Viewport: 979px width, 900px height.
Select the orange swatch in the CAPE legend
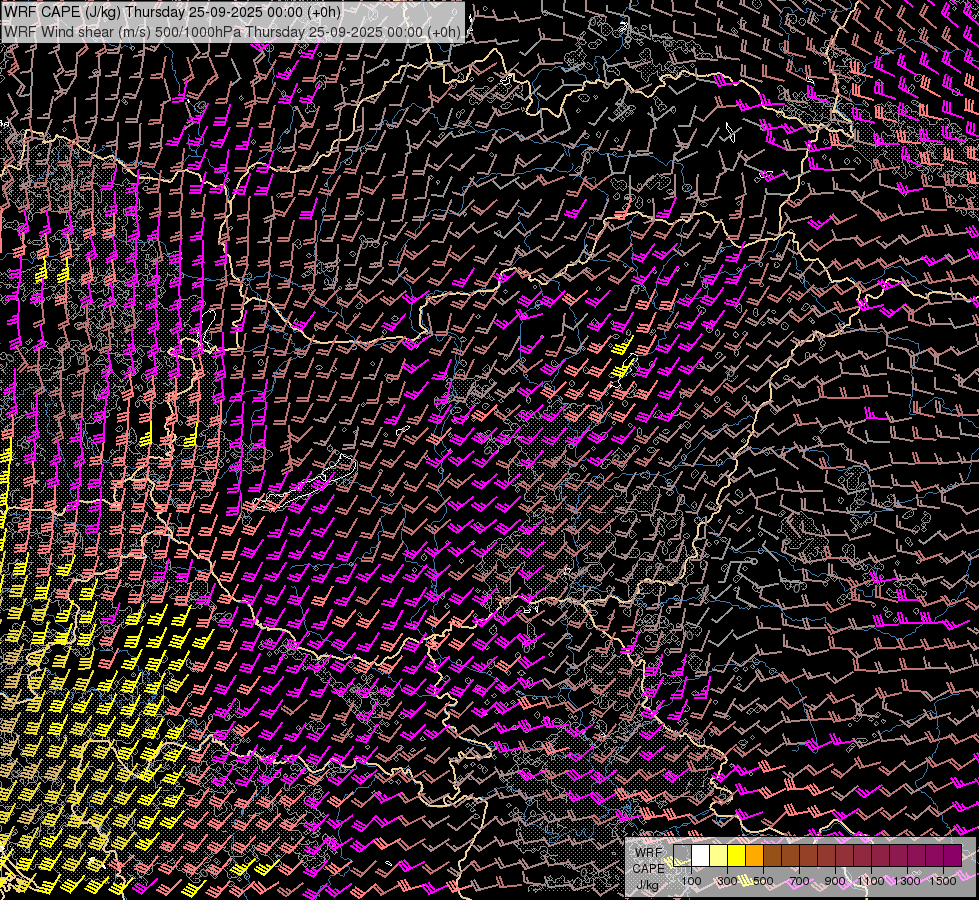tap(755, 855)
